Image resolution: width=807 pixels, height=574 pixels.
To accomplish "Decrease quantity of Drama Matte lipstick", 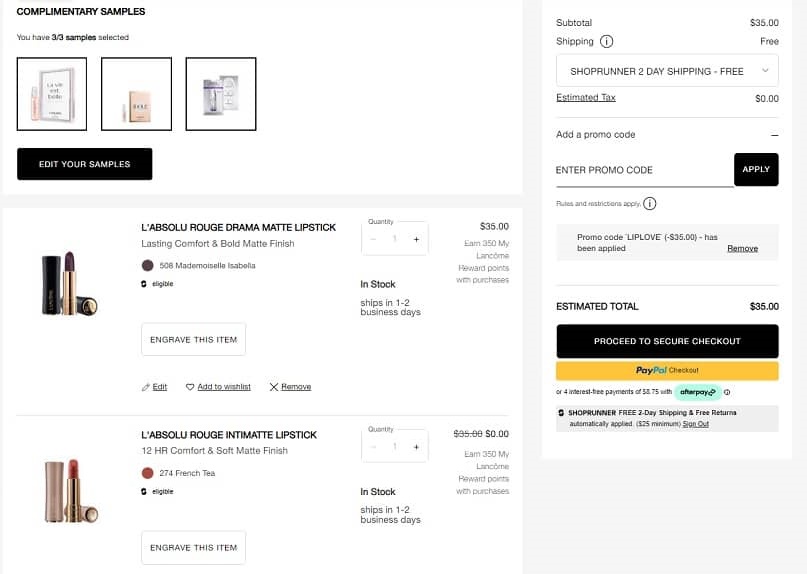I will (x=374, y=239).
